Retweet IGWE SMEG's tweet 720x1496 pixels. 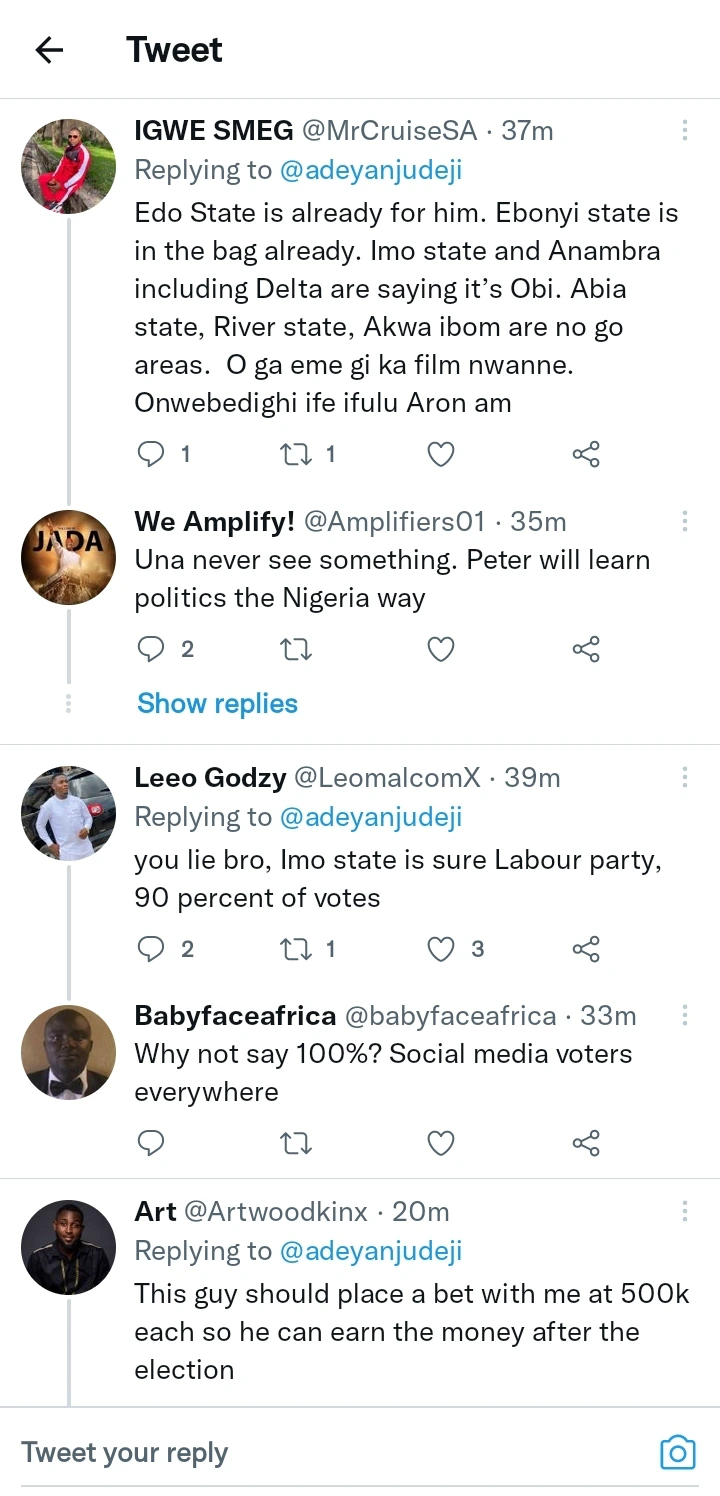(295, 455)
